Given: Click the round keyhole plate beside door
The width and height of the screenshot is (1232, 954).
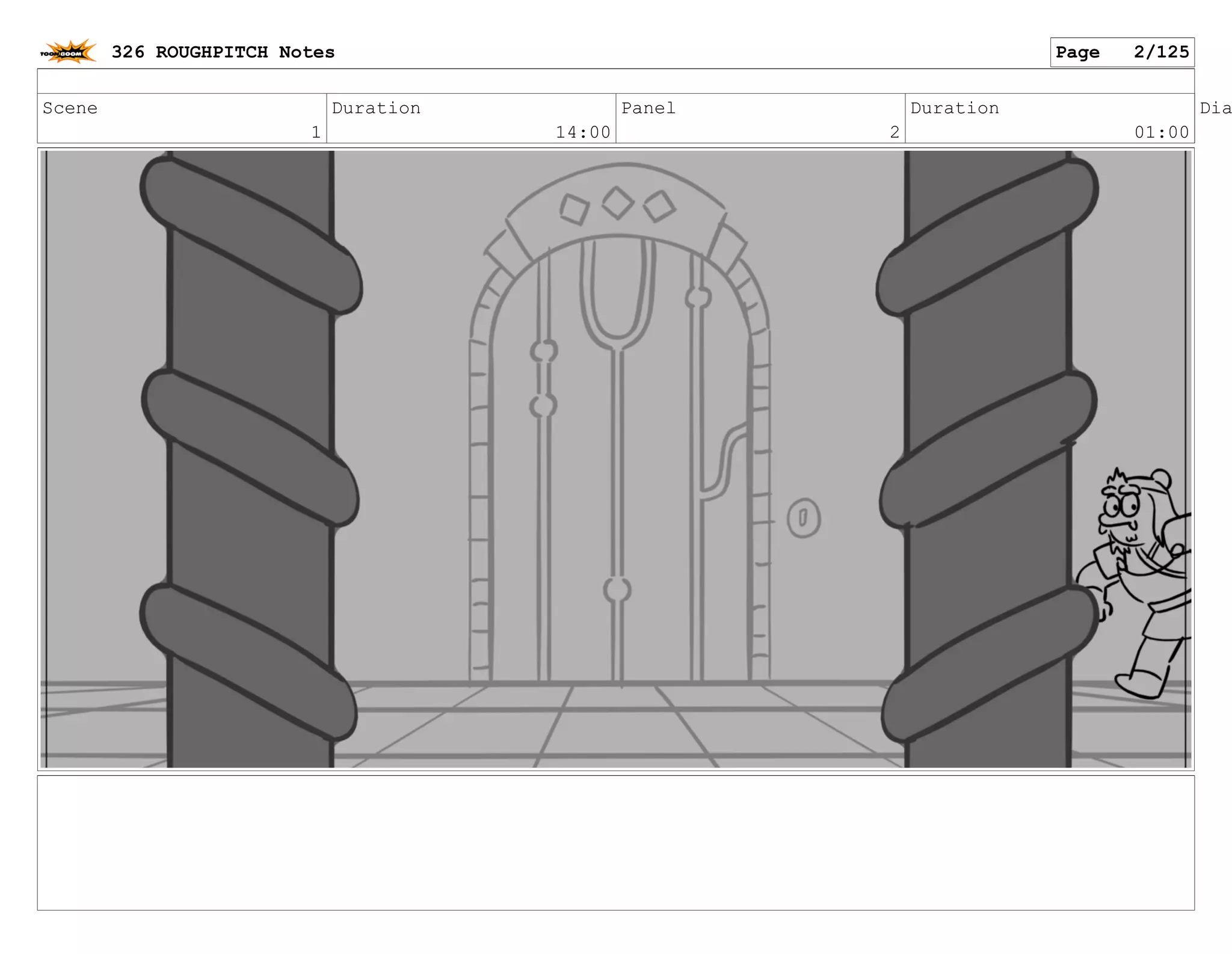Looking at the screenshot, I should coord(803,517).
